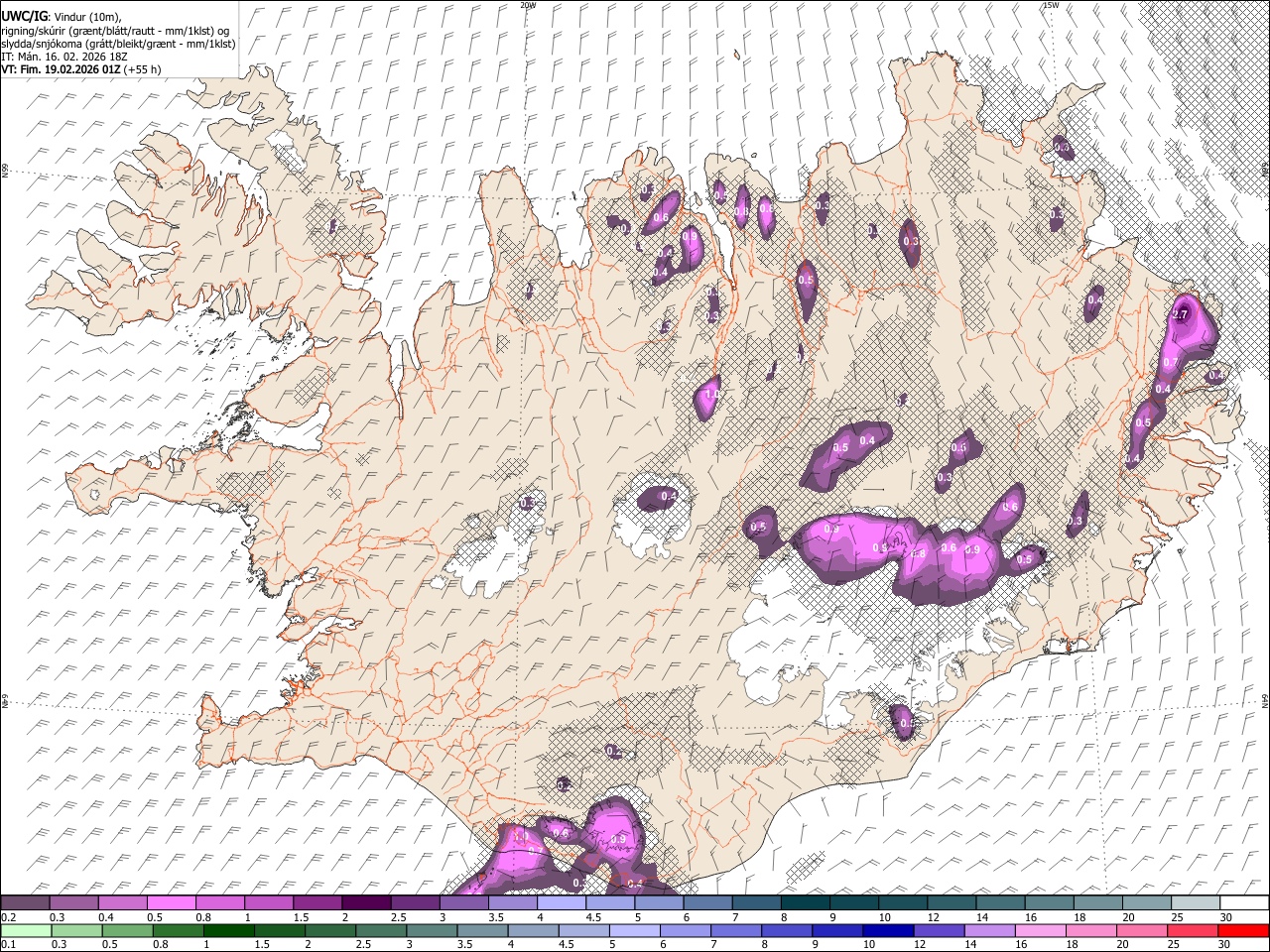This screenshot has width=1270, height=952.
Task: Click the UWC/IG title text
Action: point(23,16)
